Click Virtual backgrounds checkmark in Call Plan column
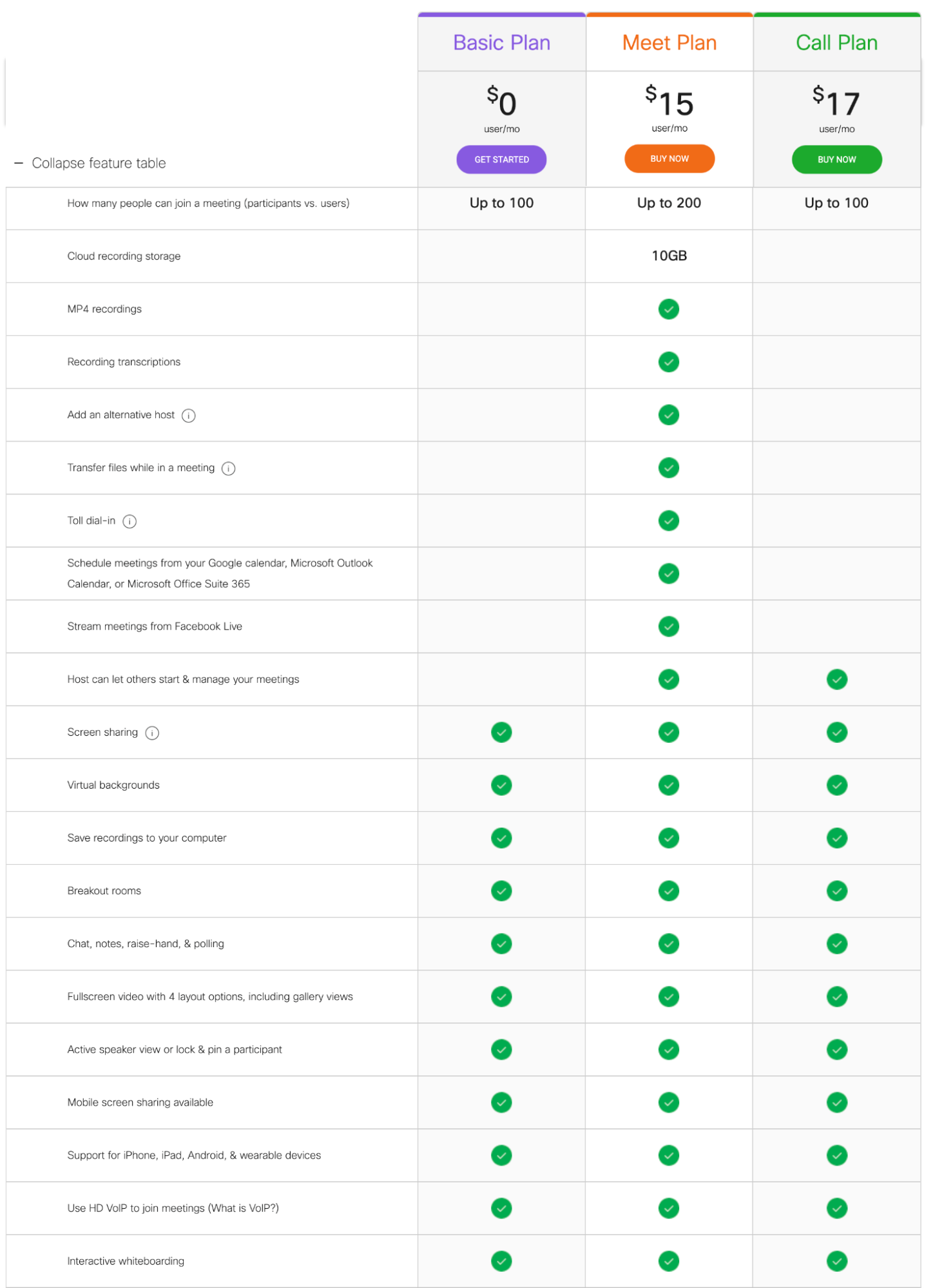This screenshot has width=933, height=1288. tap(836, 785)
